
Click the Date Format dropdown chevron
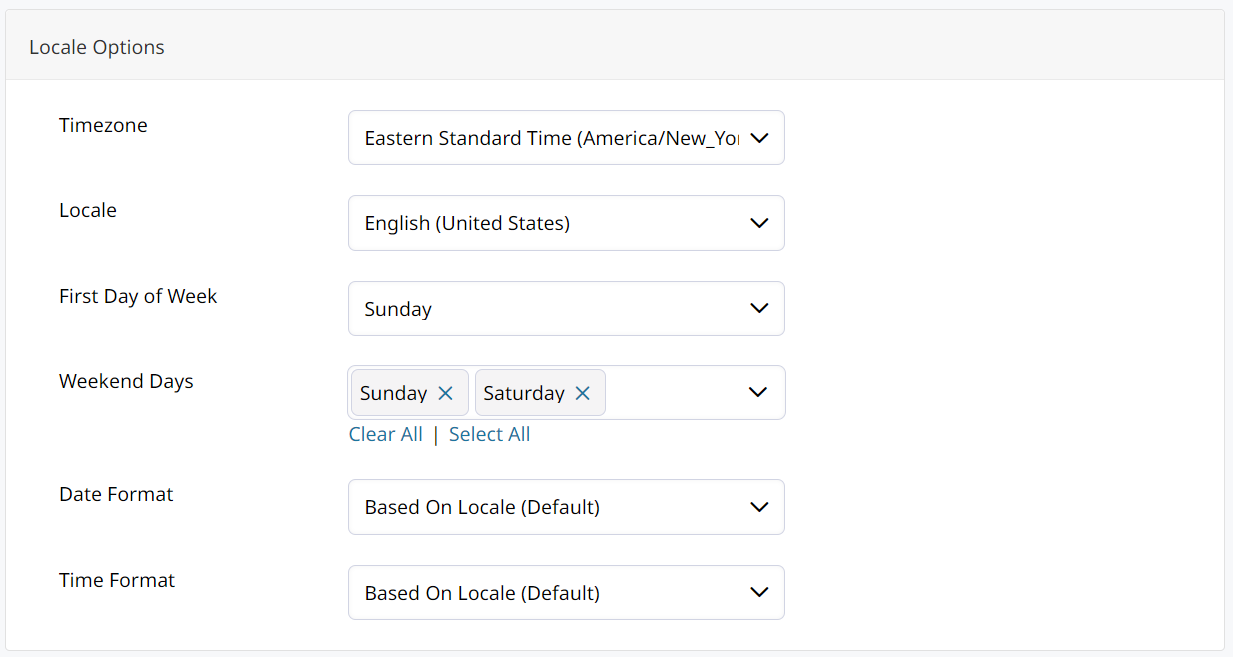coord(759,507)
